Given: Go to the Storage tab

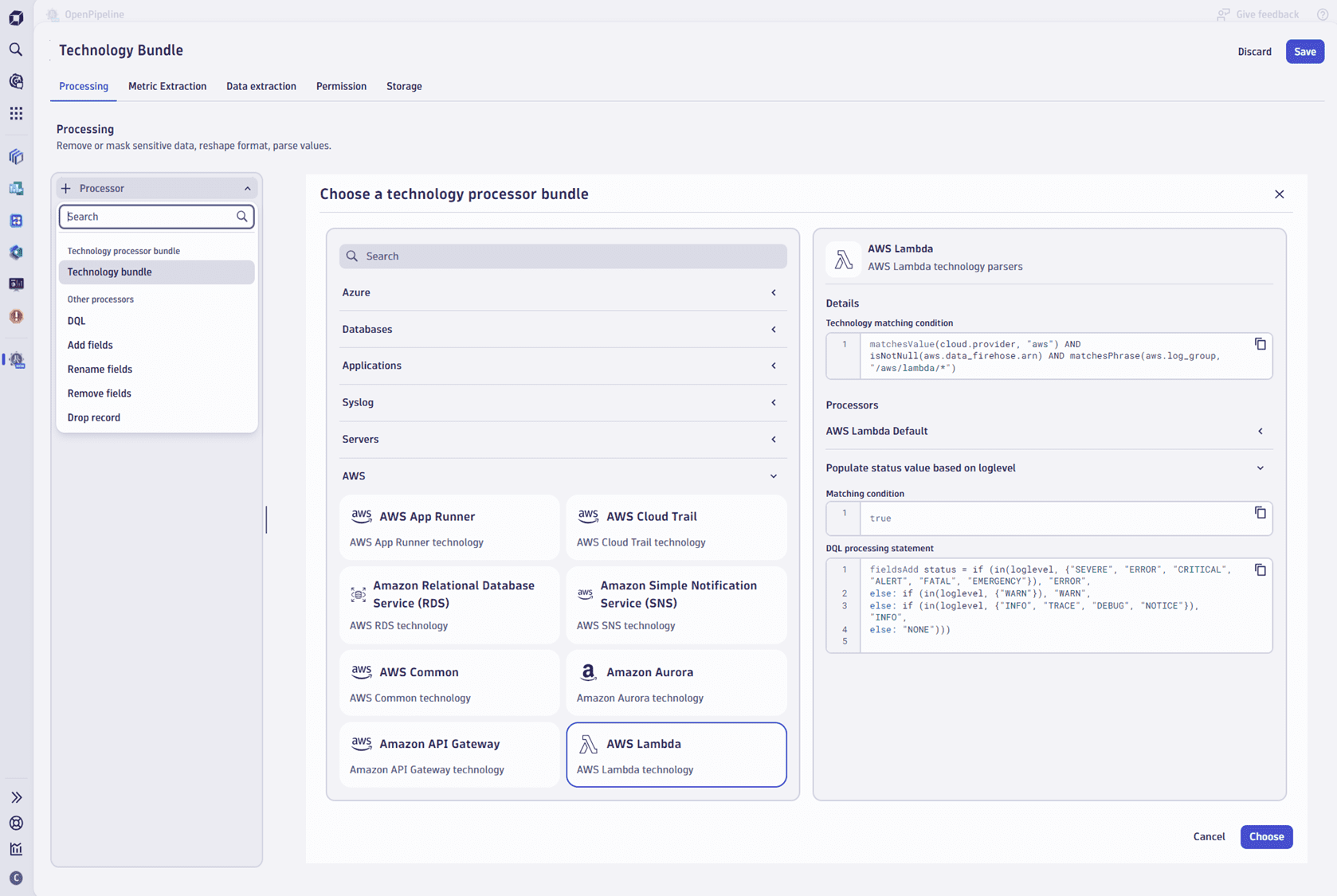Looking at the screenshot, I should tap(404, 86).
